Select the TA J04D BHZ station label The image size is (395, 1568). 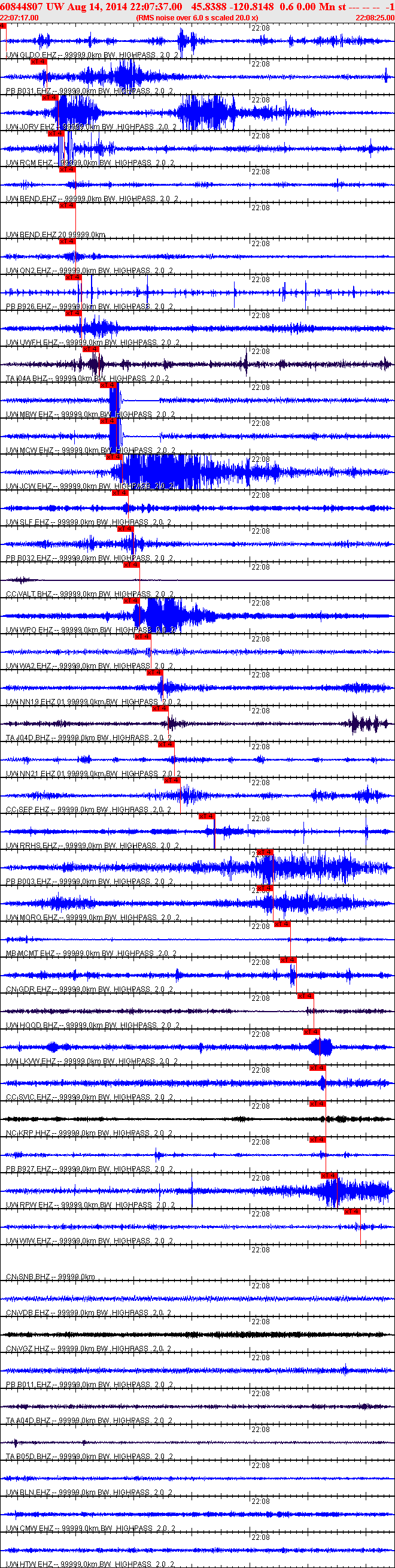click(89, 737)
